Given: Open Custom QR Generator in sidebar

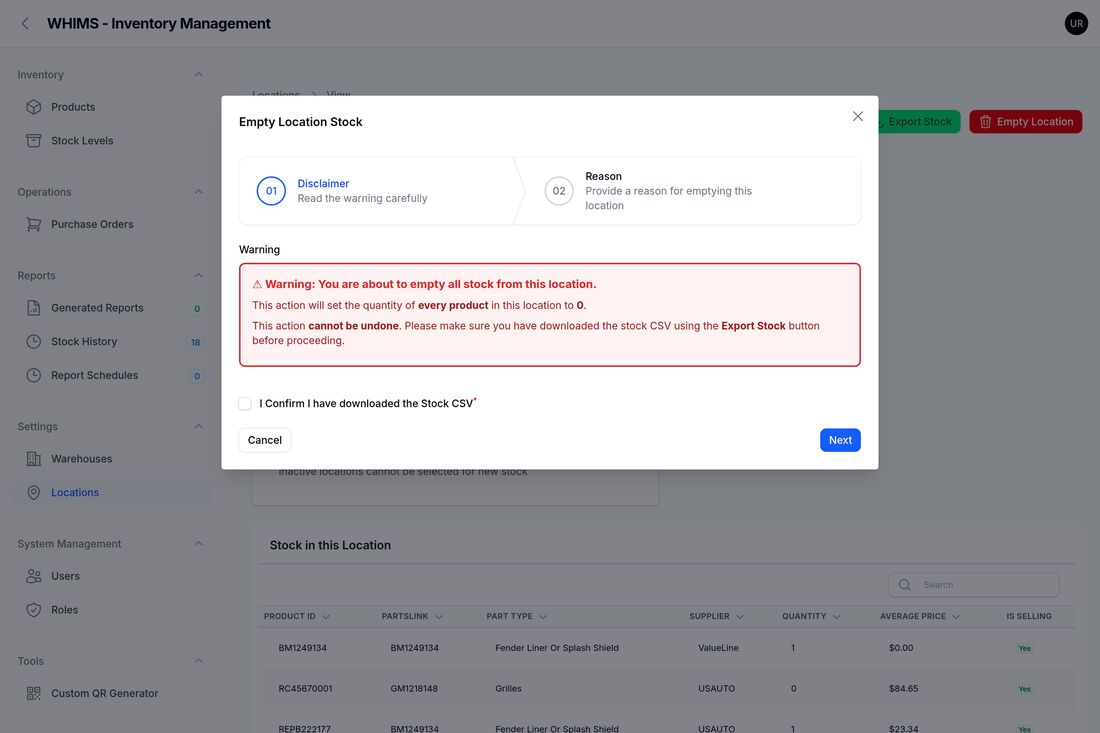Looking at the screenshot, I should (112, 692).
